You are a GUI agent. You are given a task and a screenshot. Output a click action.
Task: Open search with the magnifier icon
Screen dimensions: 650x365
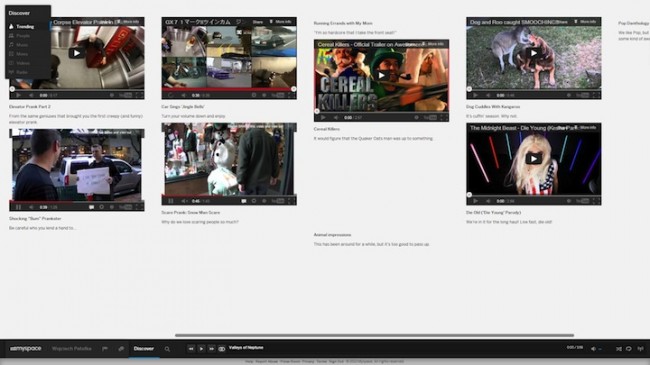click(167, 349)
